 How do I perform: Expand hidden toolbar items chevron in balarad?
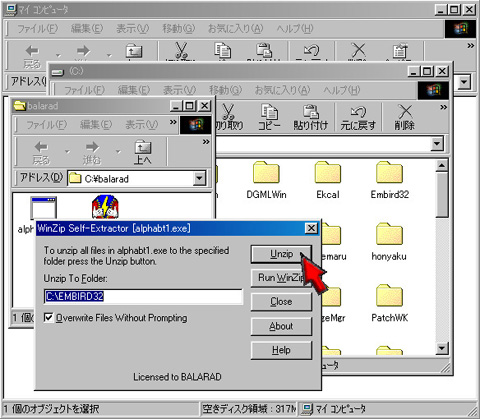point(206,142)
